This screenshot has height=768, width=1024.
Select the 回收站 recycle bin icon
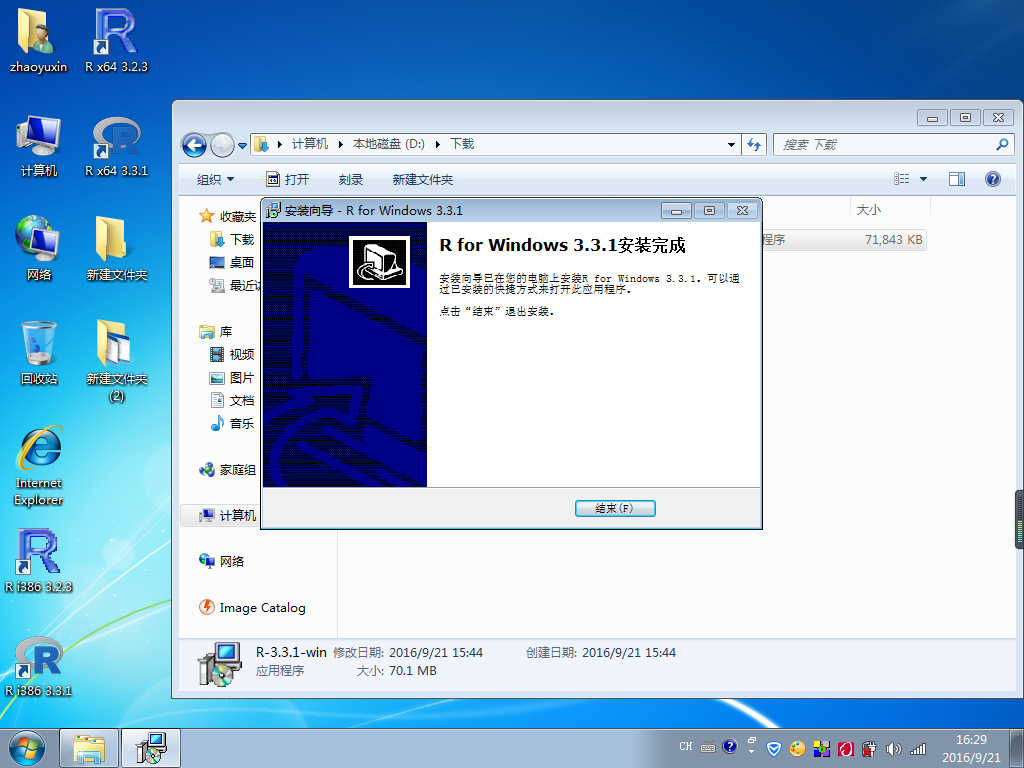click(39, 353)
